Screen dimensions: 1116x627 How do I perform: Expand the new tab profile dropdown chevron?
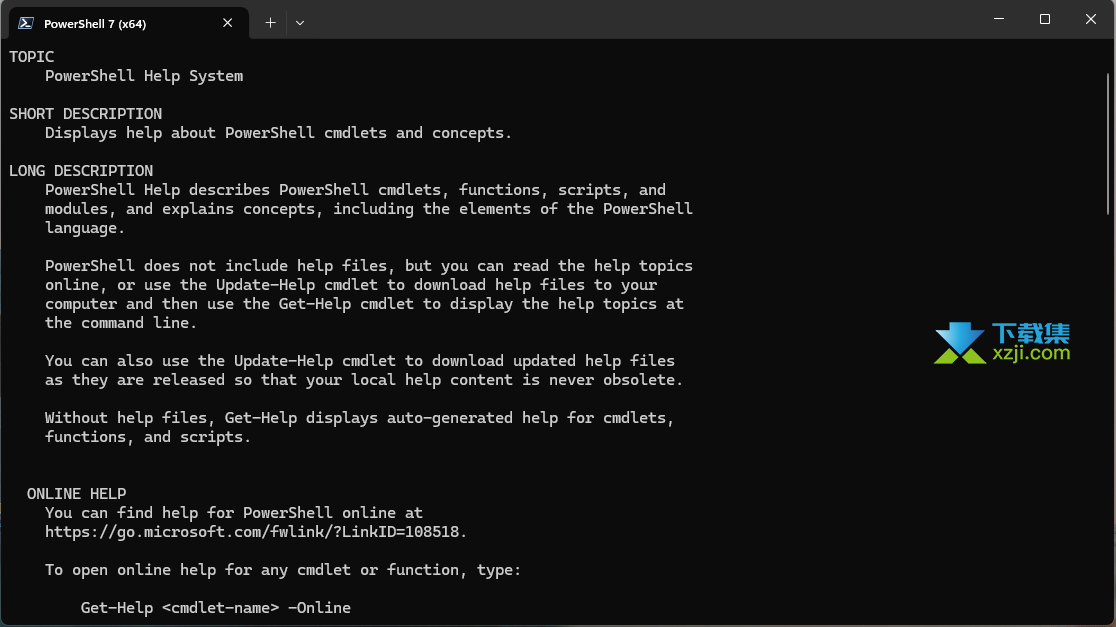tap(300, 23)
